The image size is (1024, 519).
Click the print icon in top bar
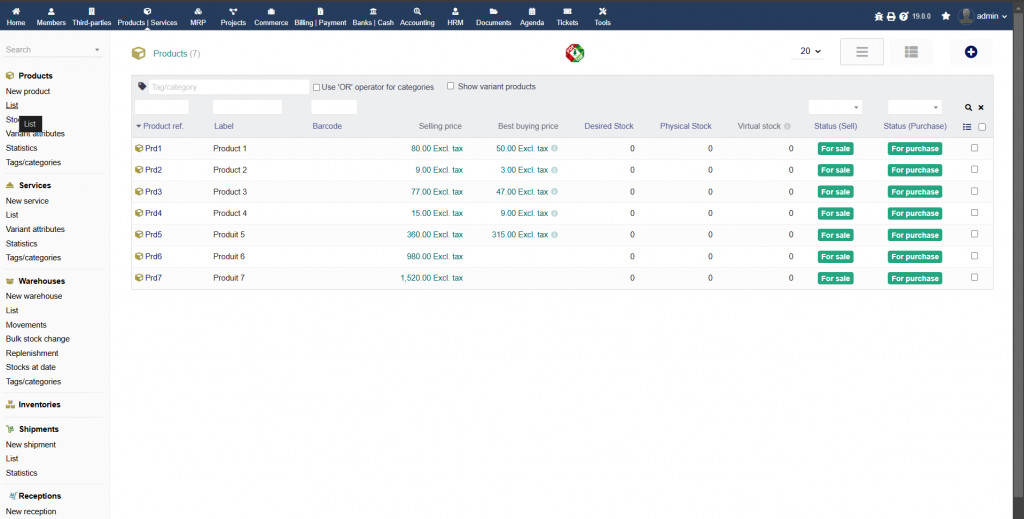(891, 16)
